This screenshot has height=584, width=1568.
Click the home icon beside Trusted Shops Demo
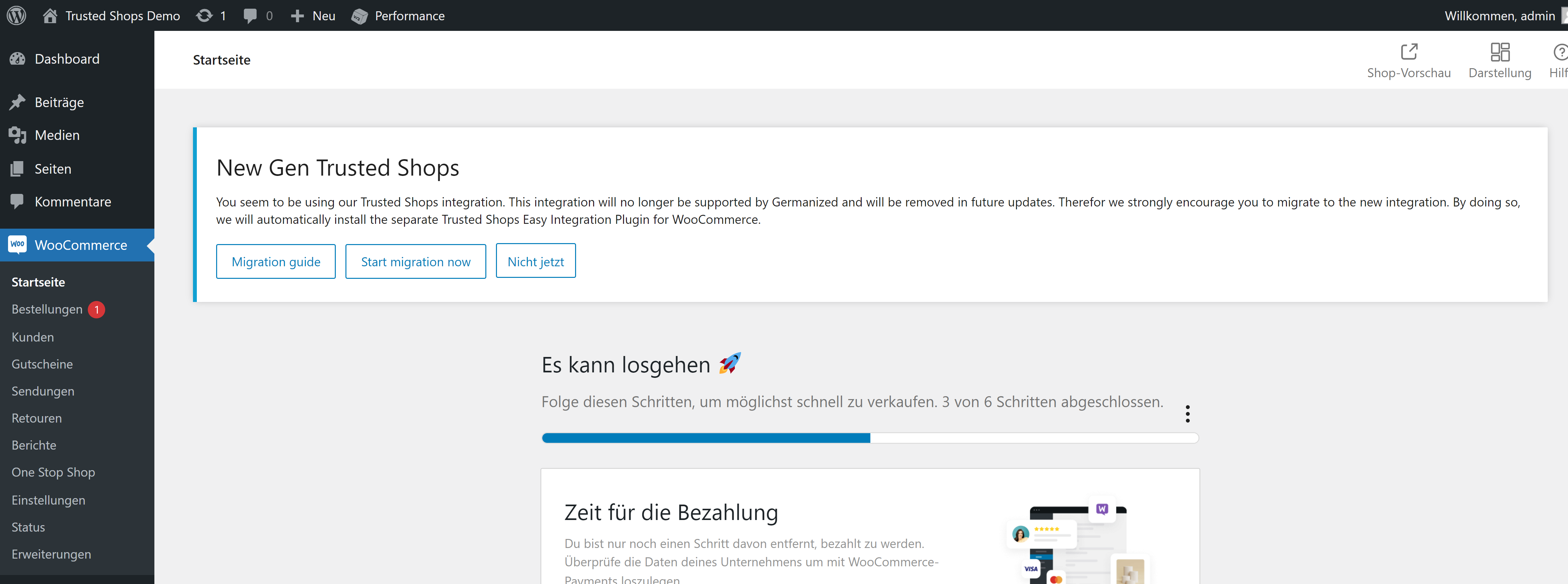pos(50,15)
